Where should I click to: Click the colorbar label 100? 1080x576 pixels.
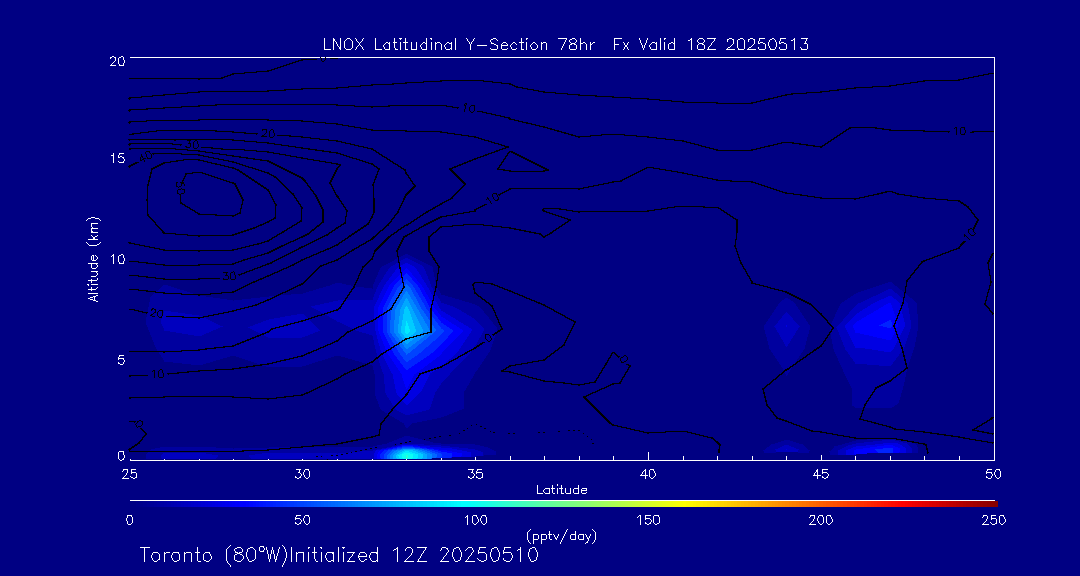pos(475,520)
